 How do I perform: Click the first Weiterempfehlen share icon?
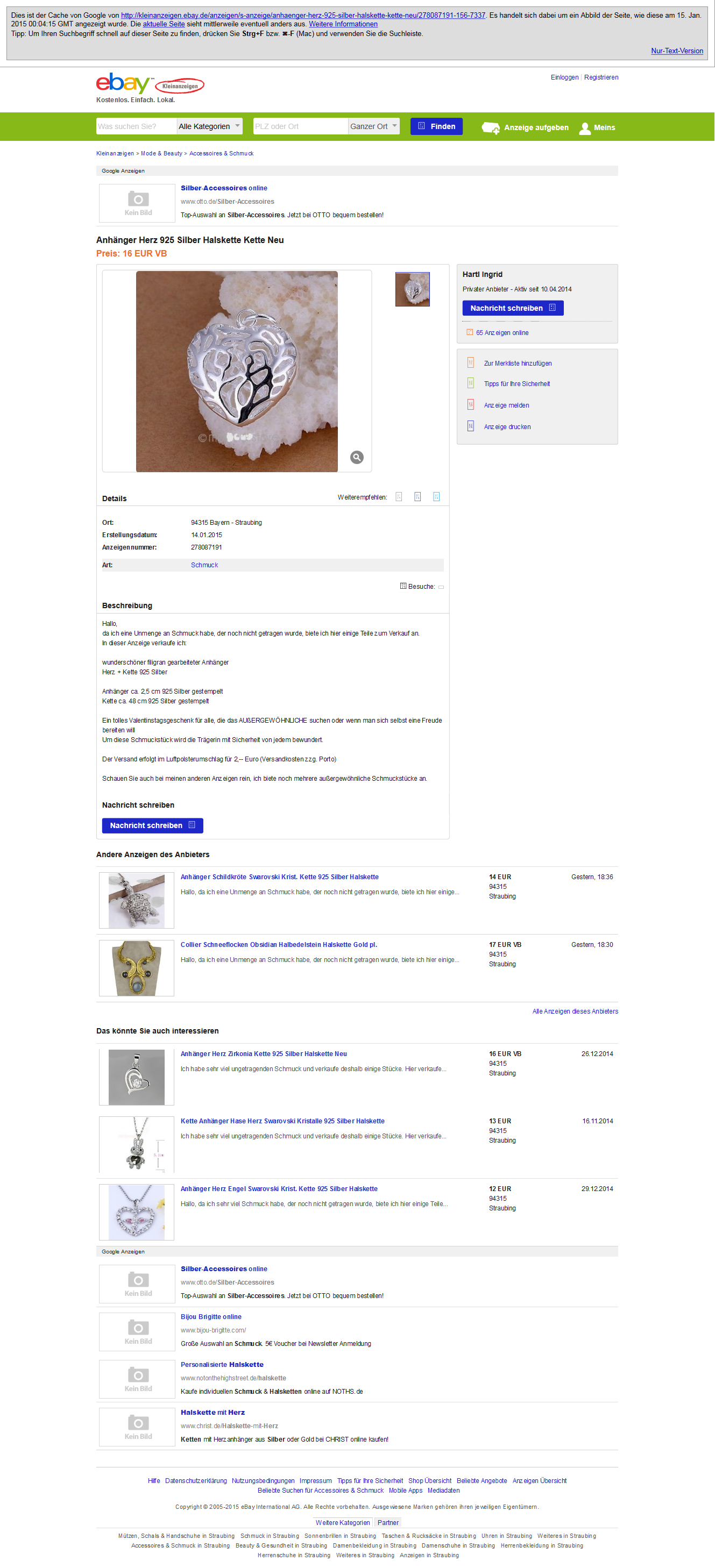[398, 497]
